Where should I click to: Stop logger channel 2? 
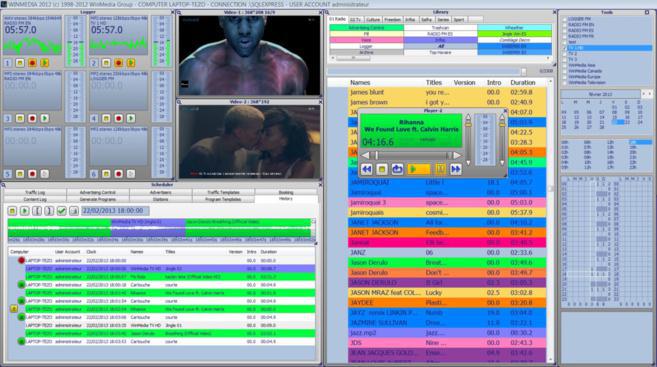(x=106, y=63)
